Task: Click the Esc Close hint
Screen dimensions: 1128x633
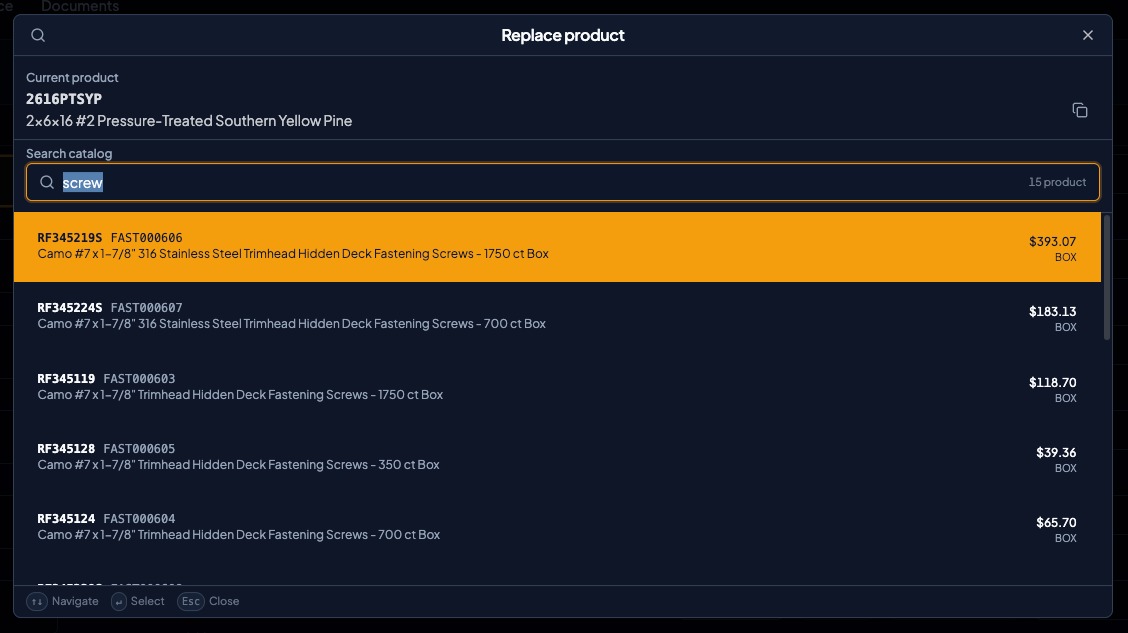Action: click(x=209, y=601)
